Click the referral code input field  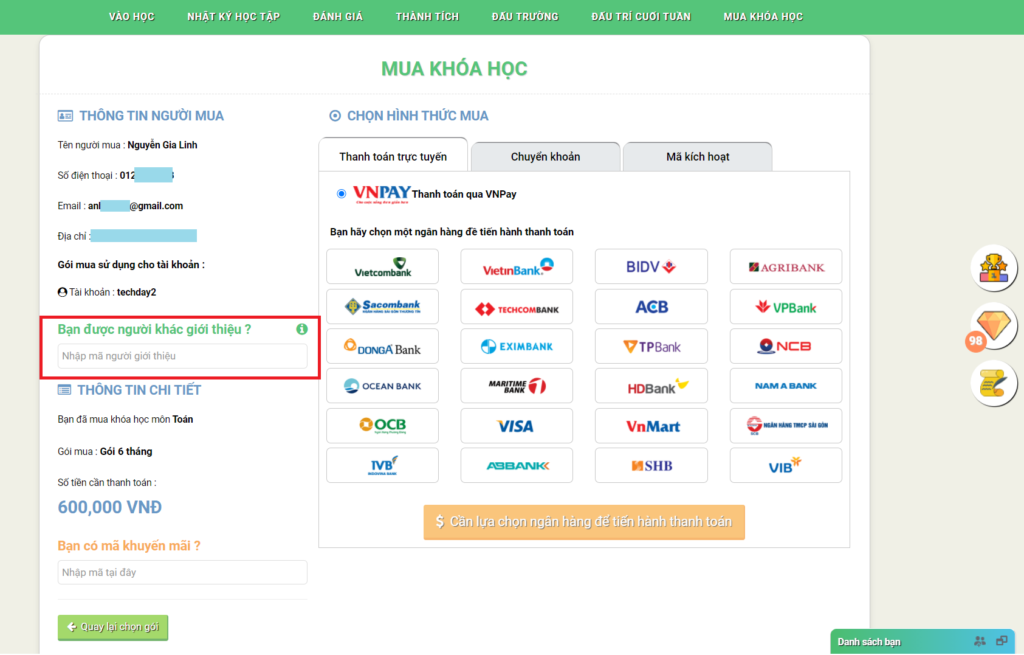click(182, 356)
